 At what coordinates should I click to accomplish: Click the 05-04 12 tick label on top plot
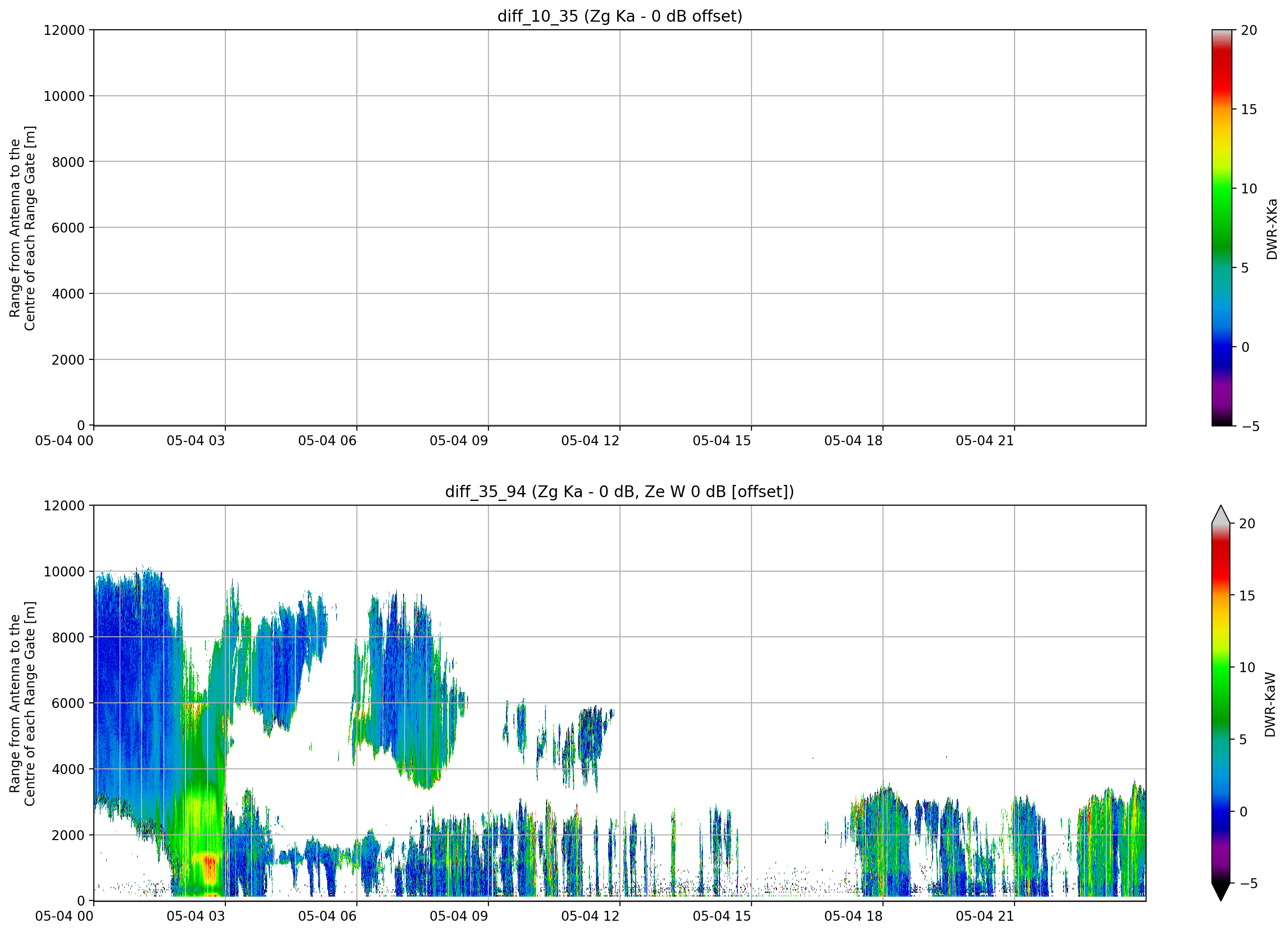[x=590, y=441]
